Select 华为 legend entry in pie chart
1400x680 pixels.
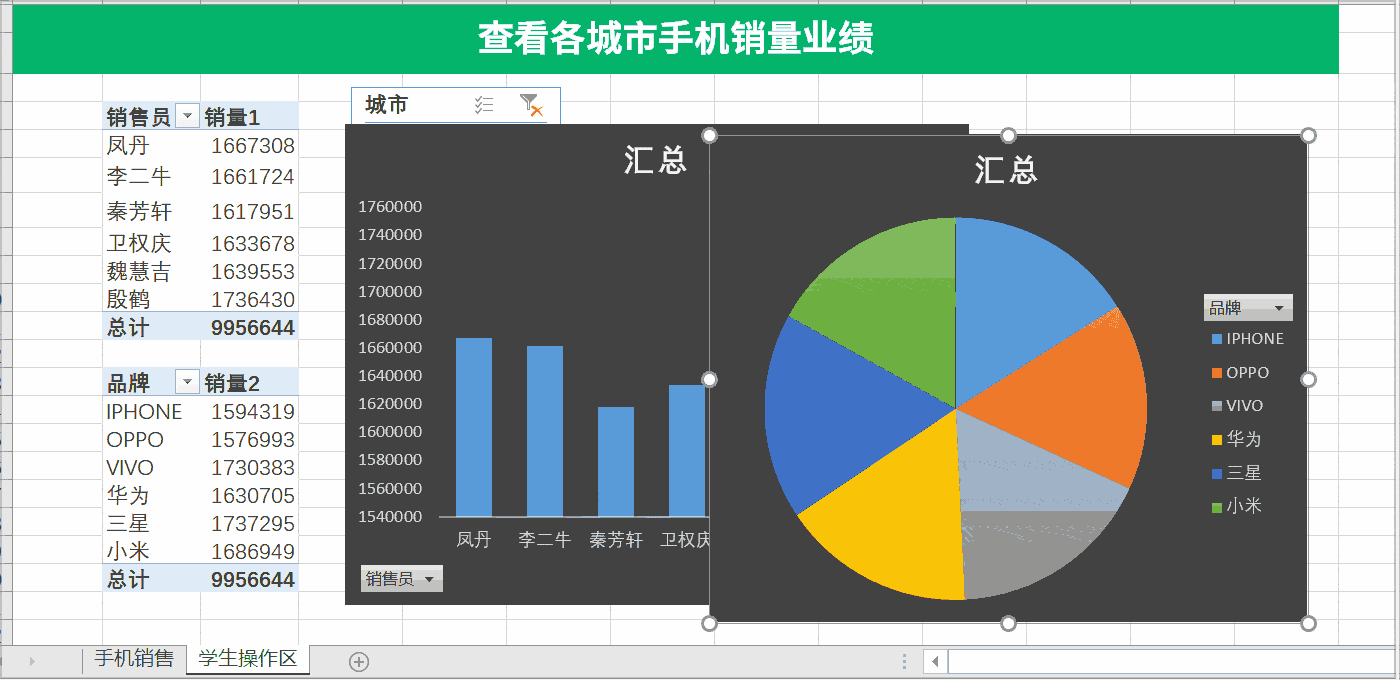tap(1237, 439)
